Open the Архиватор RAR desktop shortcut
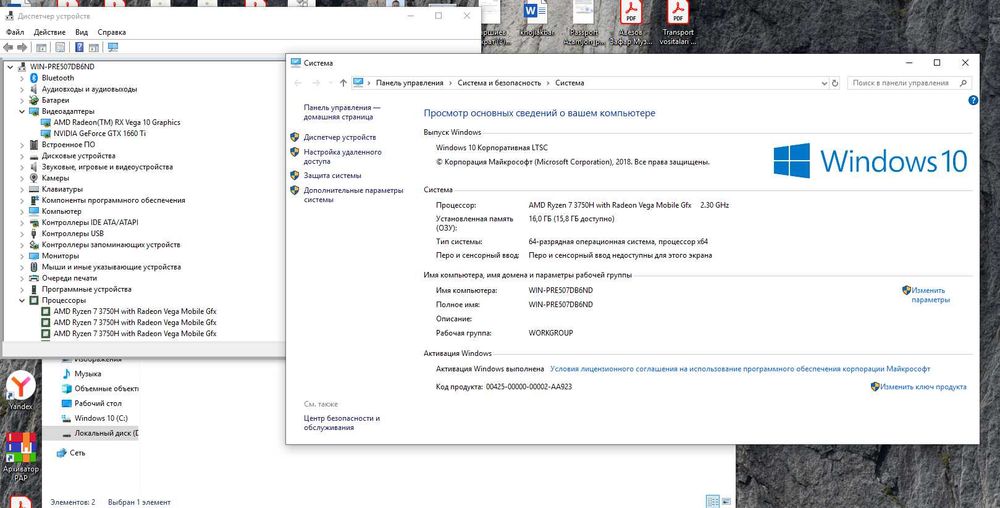This screenshot has width=1000, height=508. [x=21, y=455]
